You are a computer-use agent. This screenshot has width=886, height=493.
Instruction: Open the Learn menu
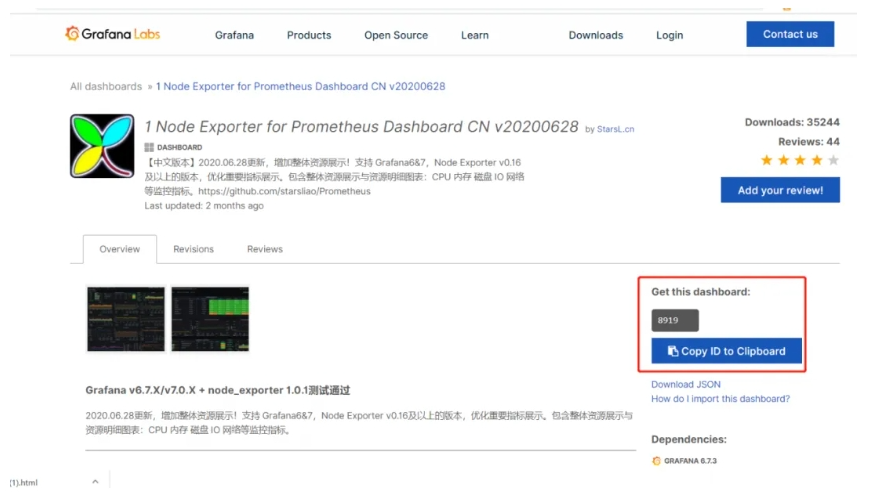475,35
